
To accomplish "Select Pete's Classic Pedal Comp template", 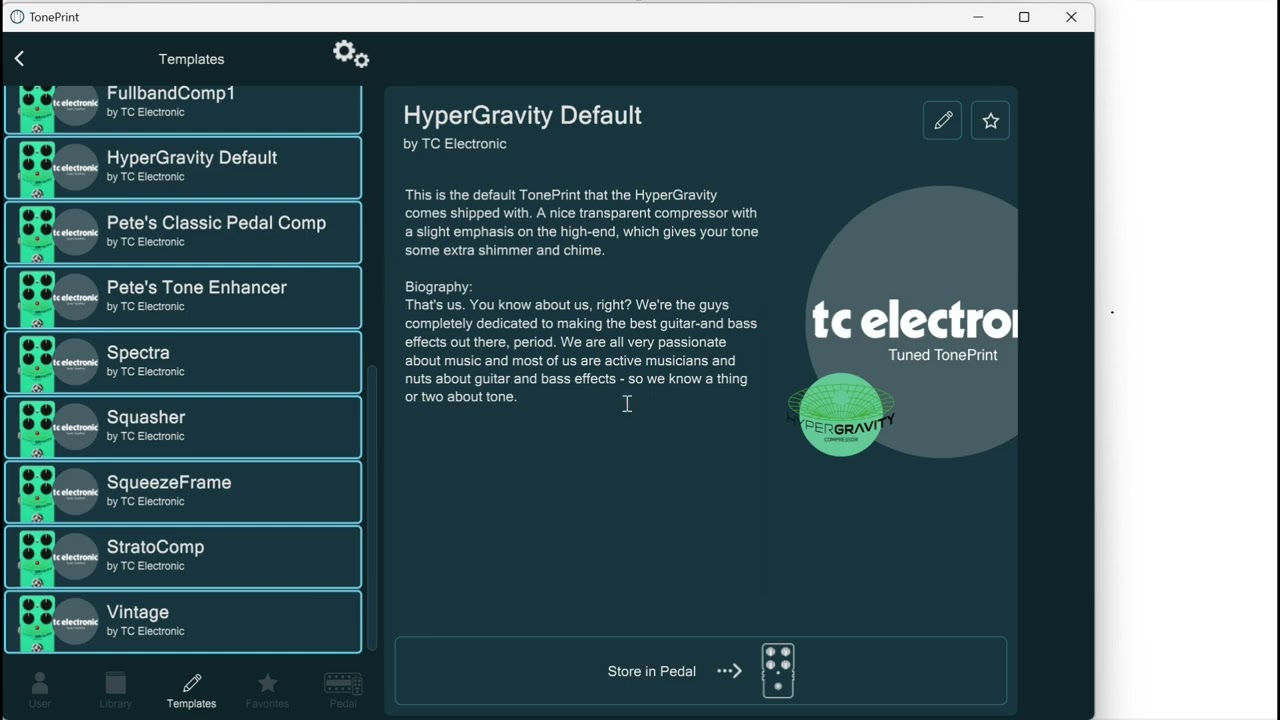I will [x=183, y=232].
